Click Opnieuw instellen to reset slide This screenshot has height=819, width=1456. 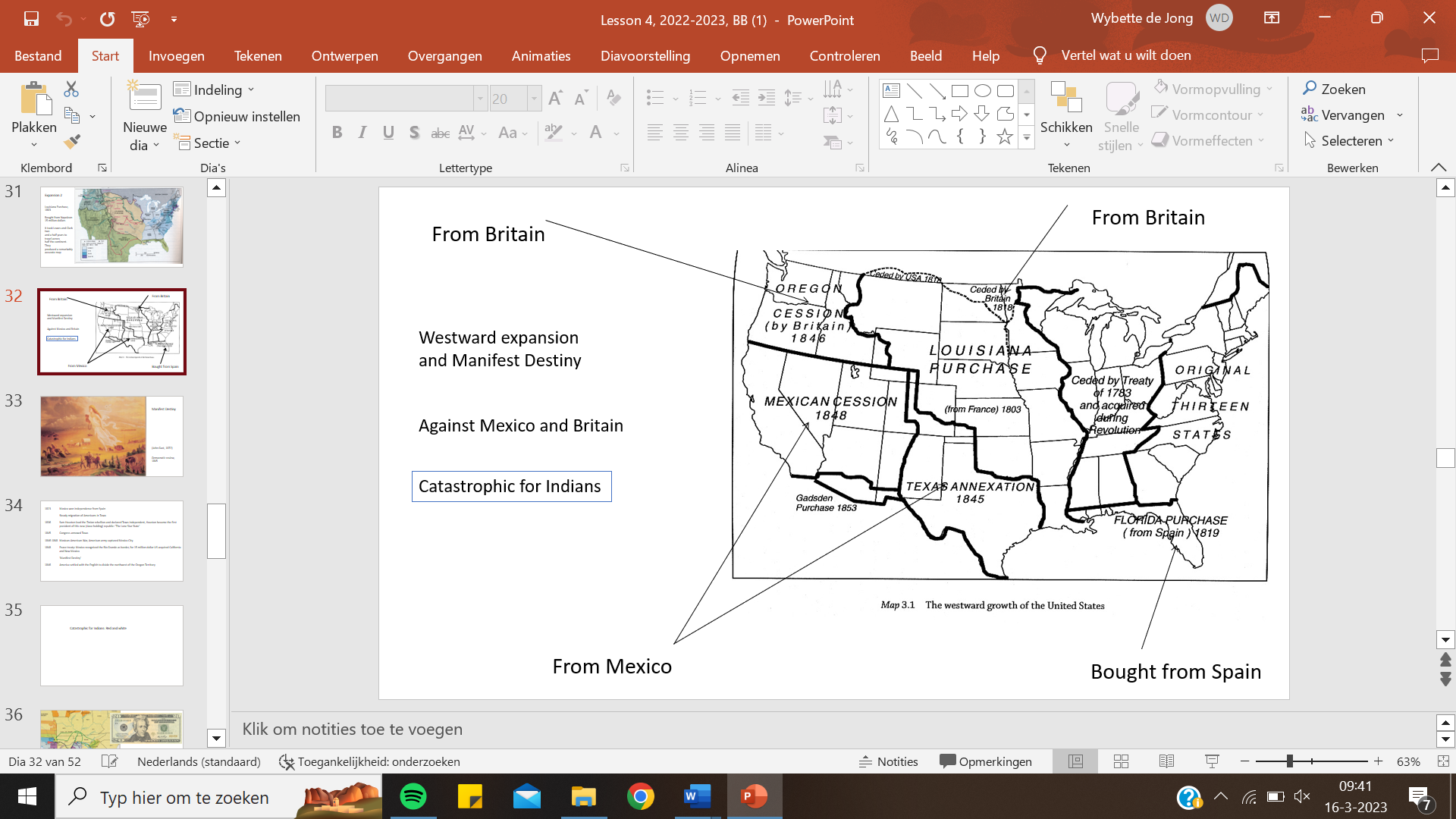[x=237, y=116]
